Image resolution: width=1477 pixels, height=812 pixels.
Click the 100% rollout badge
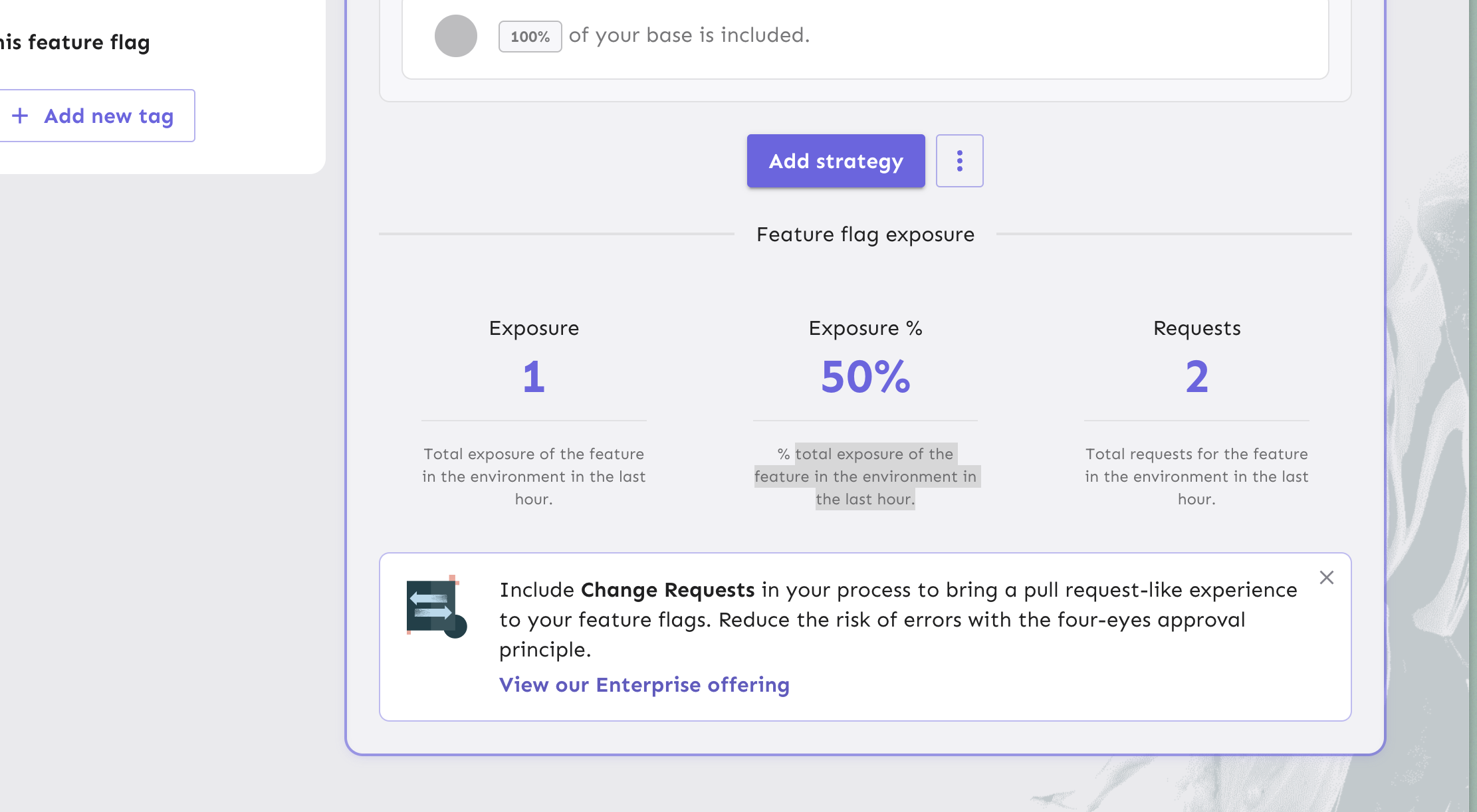pos(530,36)
